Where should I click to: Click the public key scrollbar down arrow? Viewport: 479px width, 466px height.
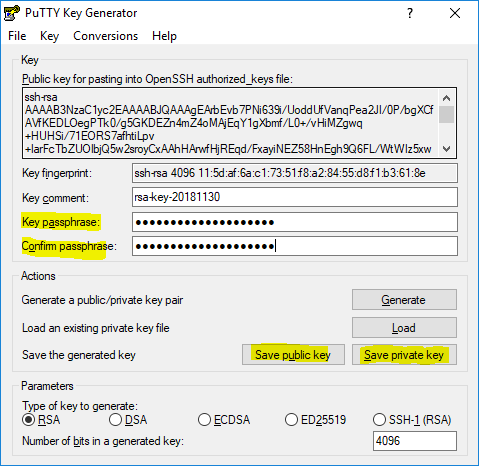[446, 148]
